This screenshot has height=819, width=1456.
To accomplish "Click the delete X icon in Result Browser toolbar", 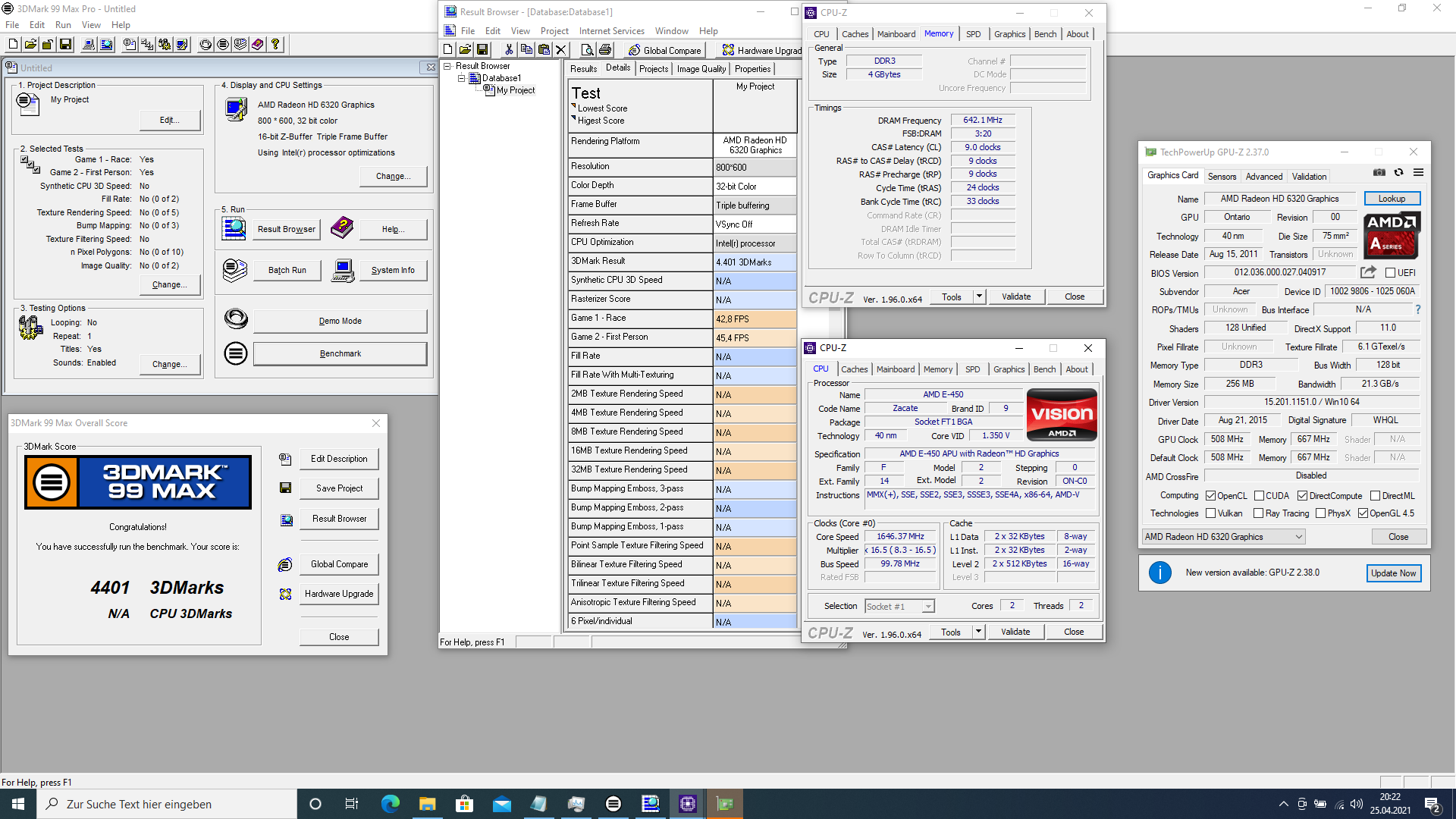I will 561,50.
